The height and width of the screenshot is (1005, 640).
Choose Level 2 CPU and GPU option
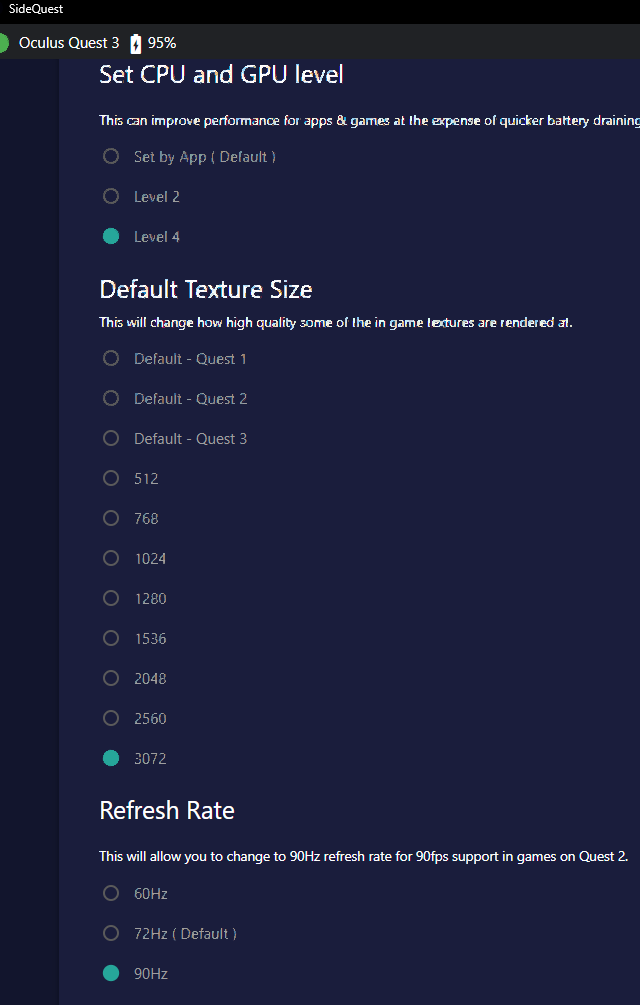tap(111, 196)
